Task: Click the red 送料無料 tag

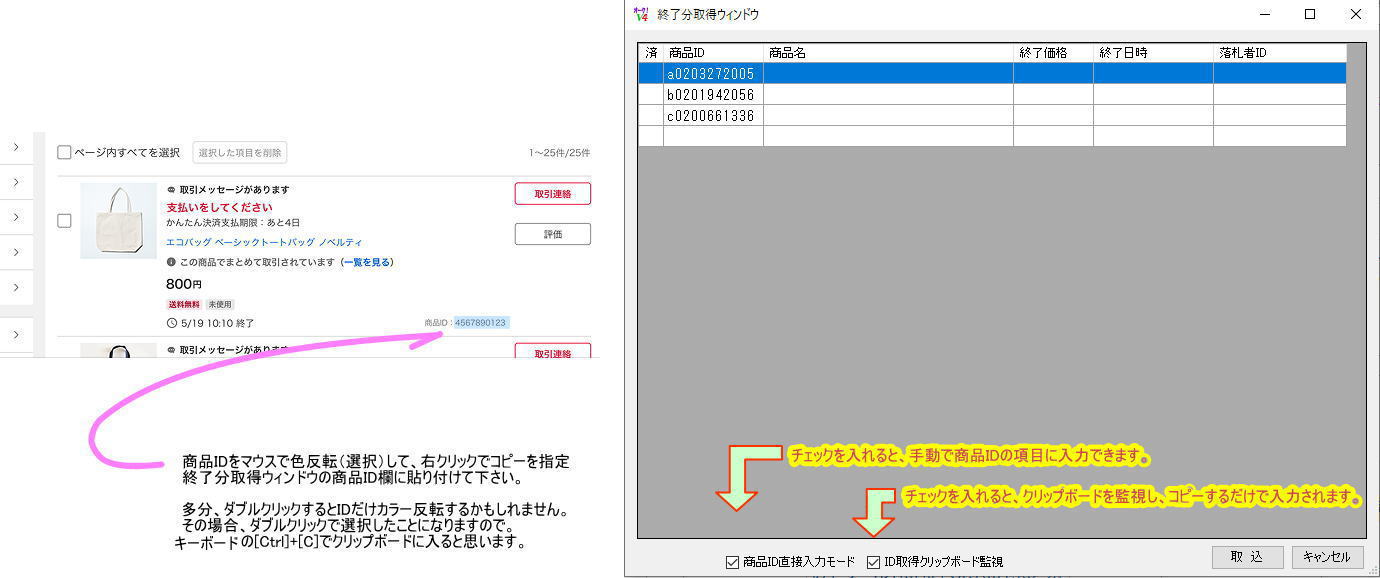Action: click(x=184, y=304)
